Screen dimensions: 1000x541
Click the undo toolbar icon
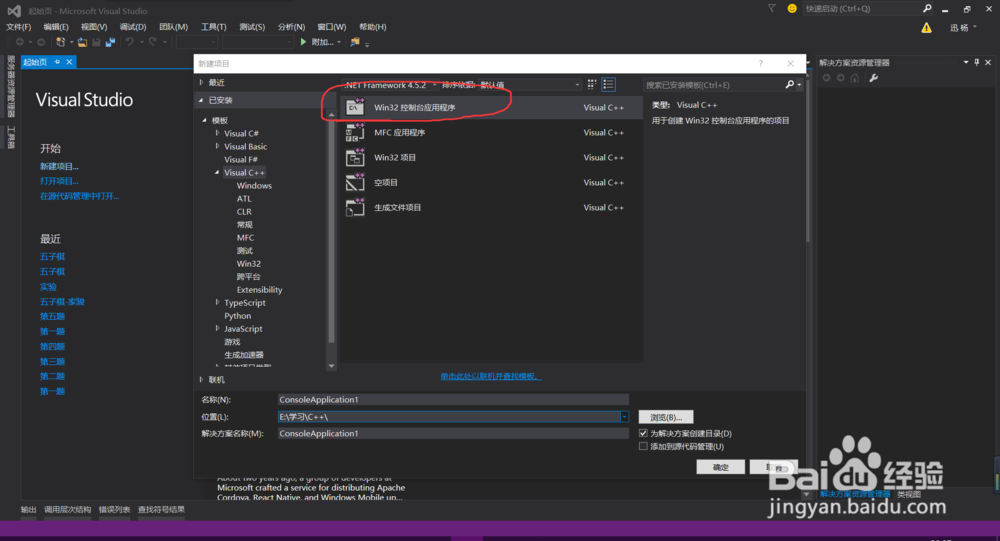click(129, 42)
